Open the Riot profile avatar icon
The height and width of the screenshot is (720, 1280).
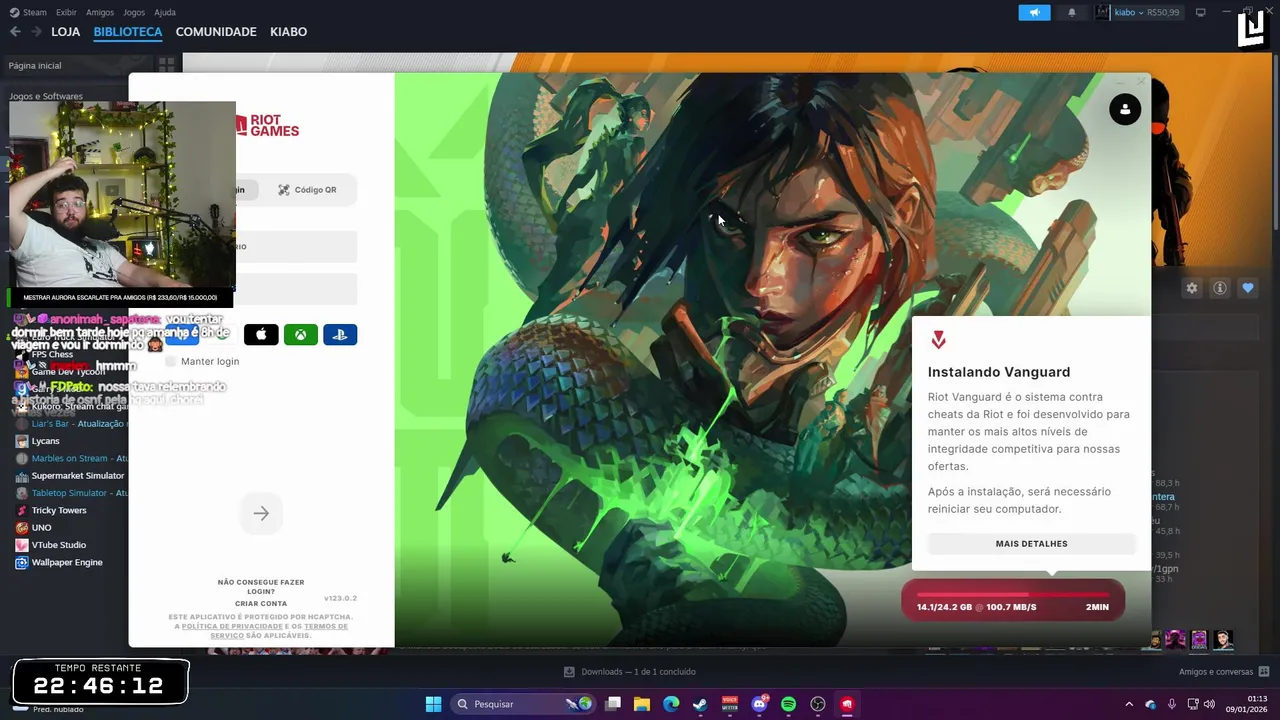1125,109
